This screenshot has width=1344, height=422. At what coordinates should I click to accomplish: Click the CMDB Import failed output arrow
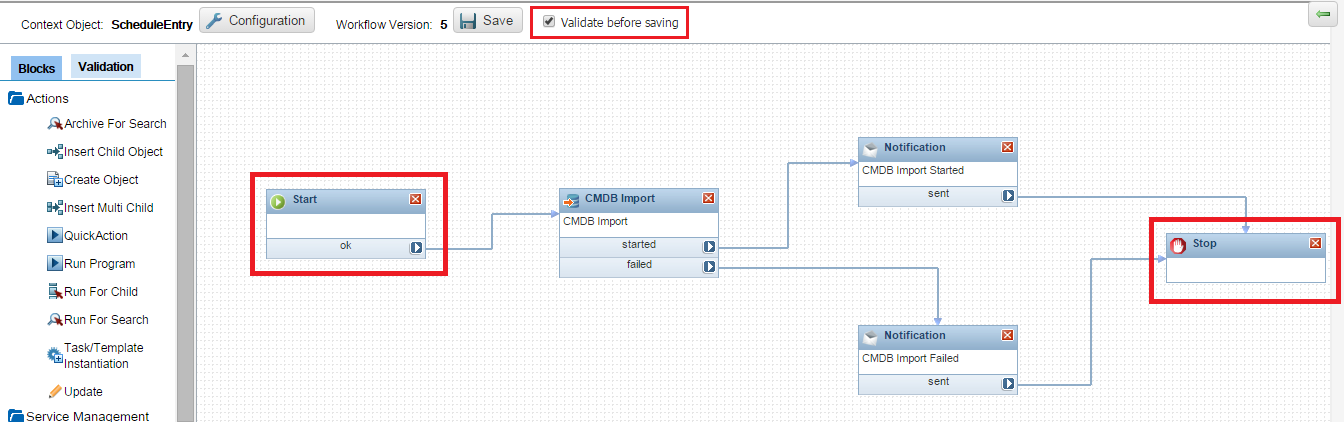tap(708, 266)
